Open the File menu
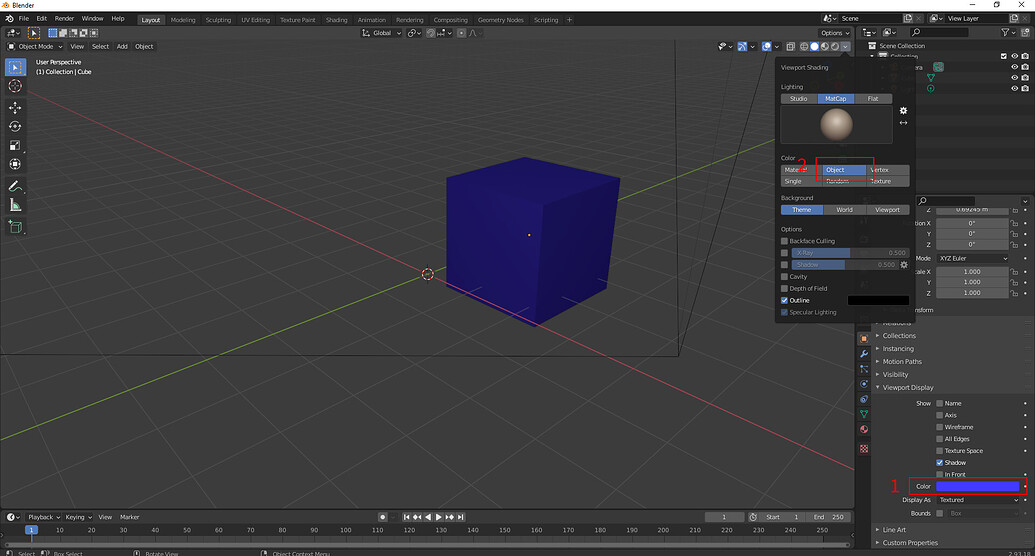The width and height of the screenshot is (1035, 556). [24, 18]
